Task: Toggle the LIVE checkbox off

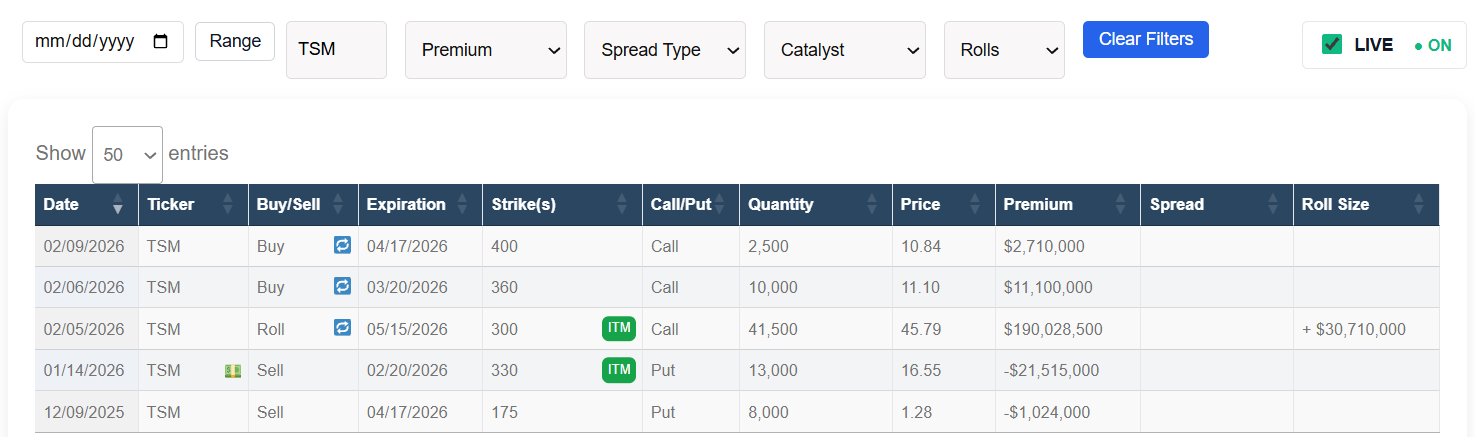Action: coord(1332,44)
